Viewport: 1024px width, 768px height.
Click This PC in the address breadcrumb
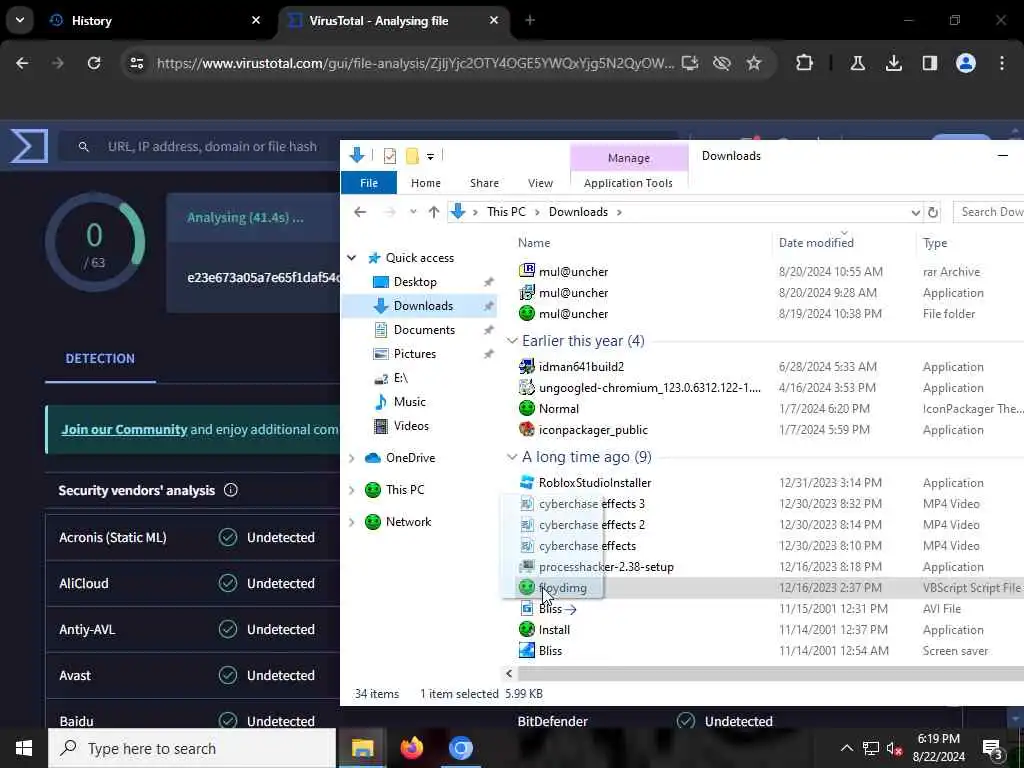click(506, 212)
